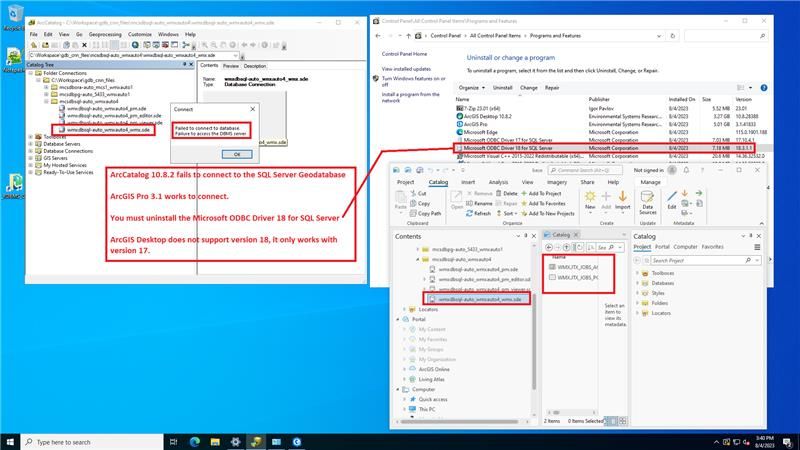Switch Catalog pane to Favorites tab

tap(712, 247)
